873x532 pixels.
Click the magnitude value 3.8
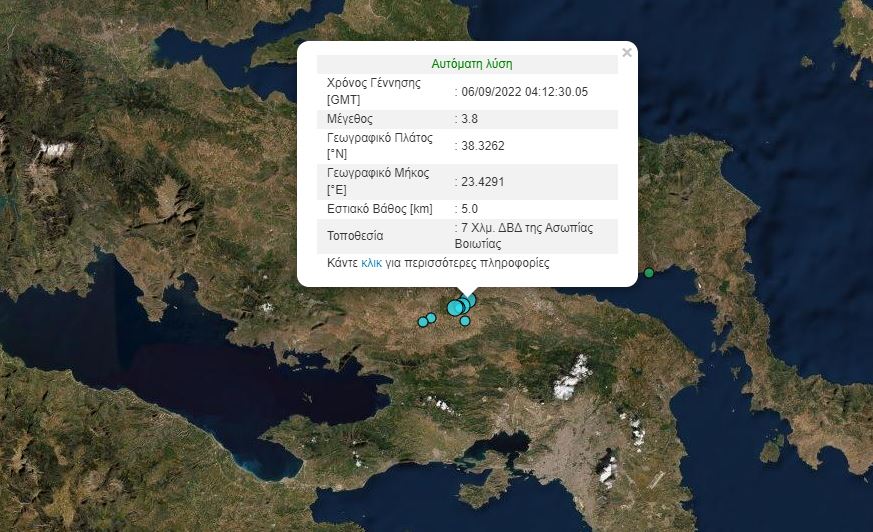[469, 119]
